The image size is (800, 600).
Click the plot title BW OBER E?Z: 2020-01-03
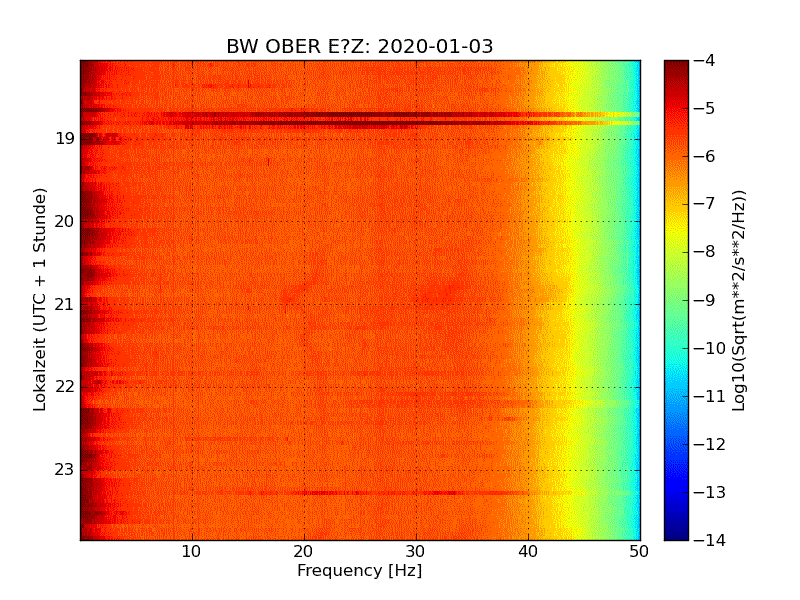[360, 46]
